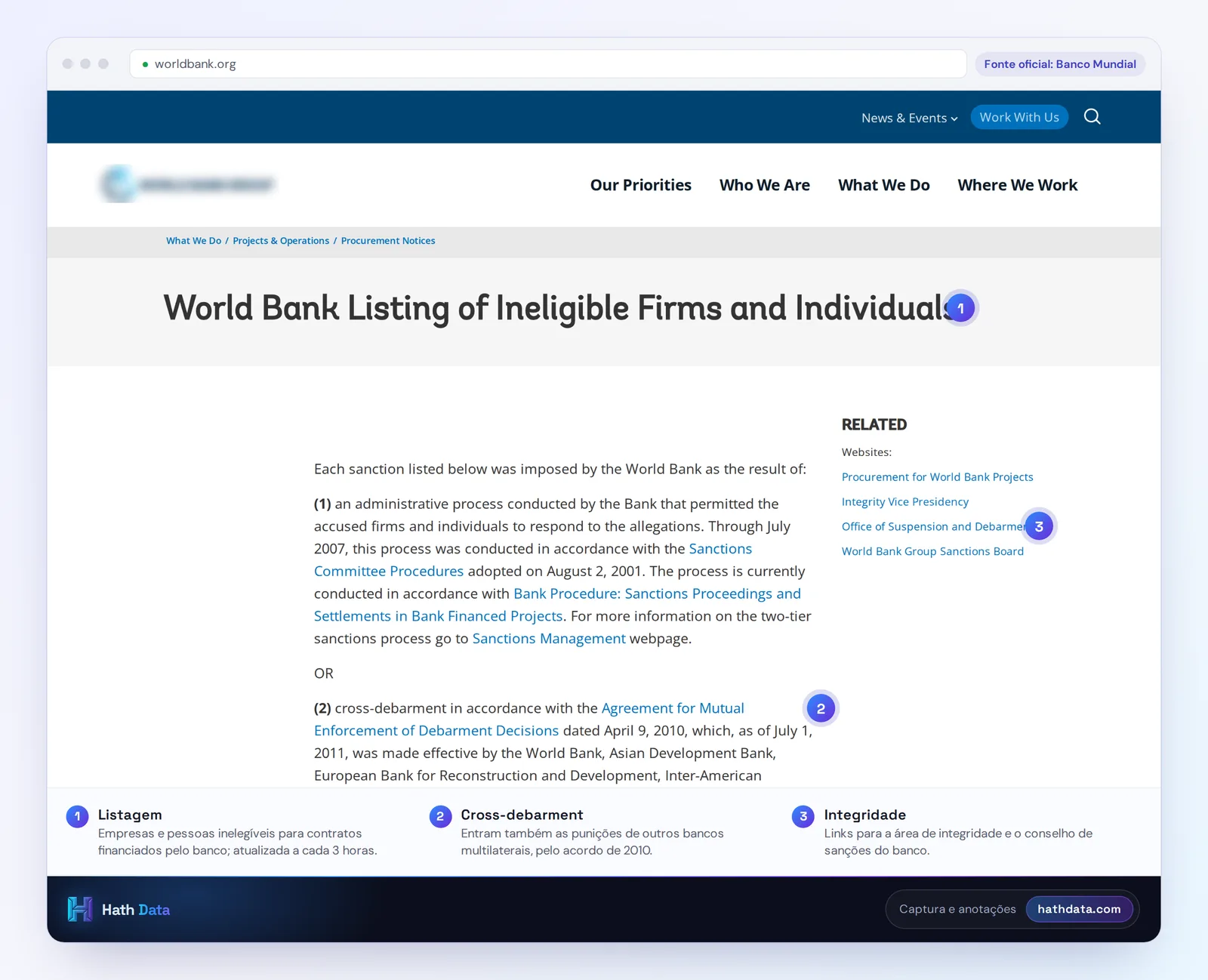Image resolution: width=1208 pixels, height=980 pixels.
Task: Click the Integridade legend title
Action: click(x=864, y=815)
